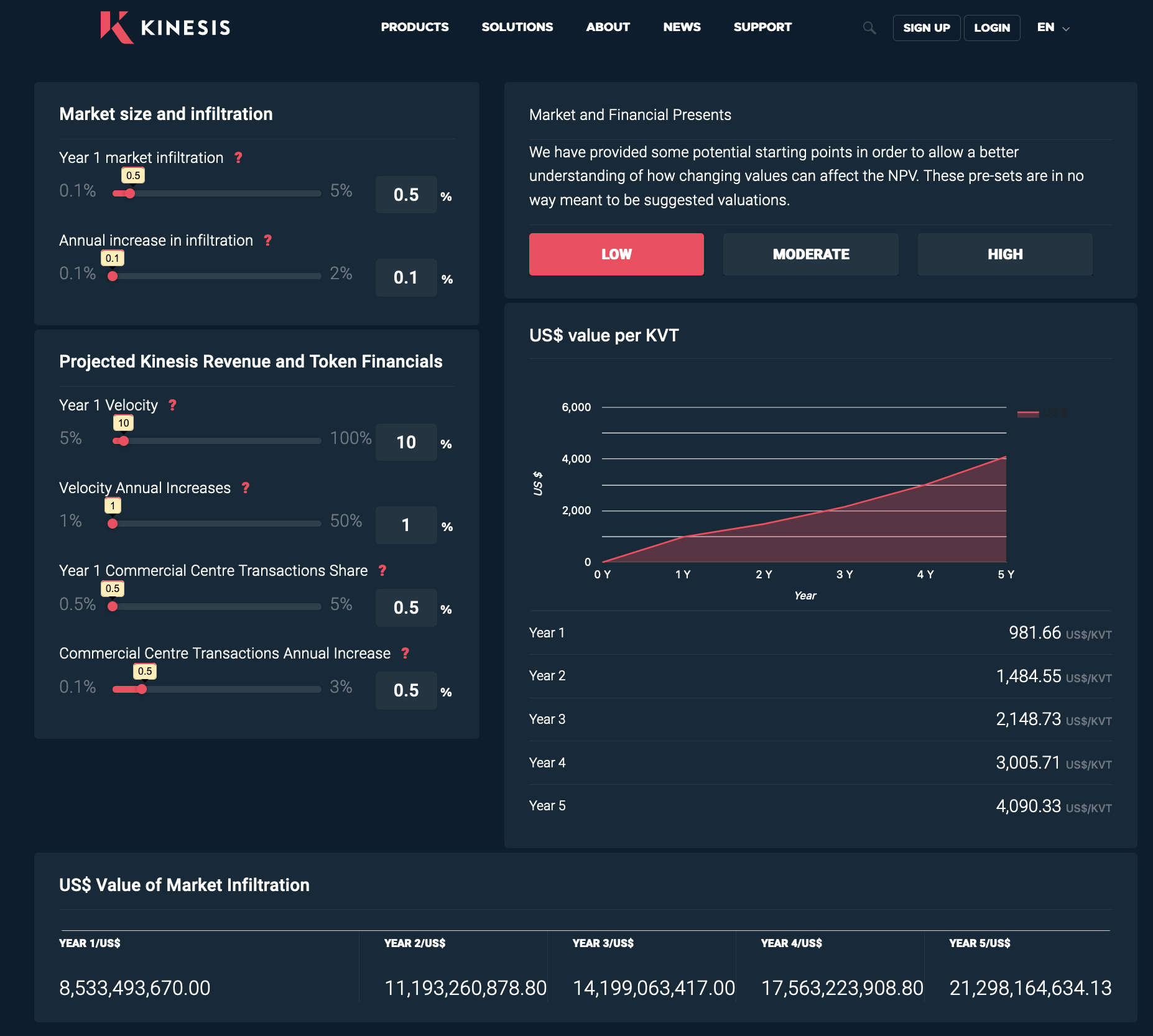Click Year 1 Velocity value field
The image size is (1153, 1036).
point(406,442)
